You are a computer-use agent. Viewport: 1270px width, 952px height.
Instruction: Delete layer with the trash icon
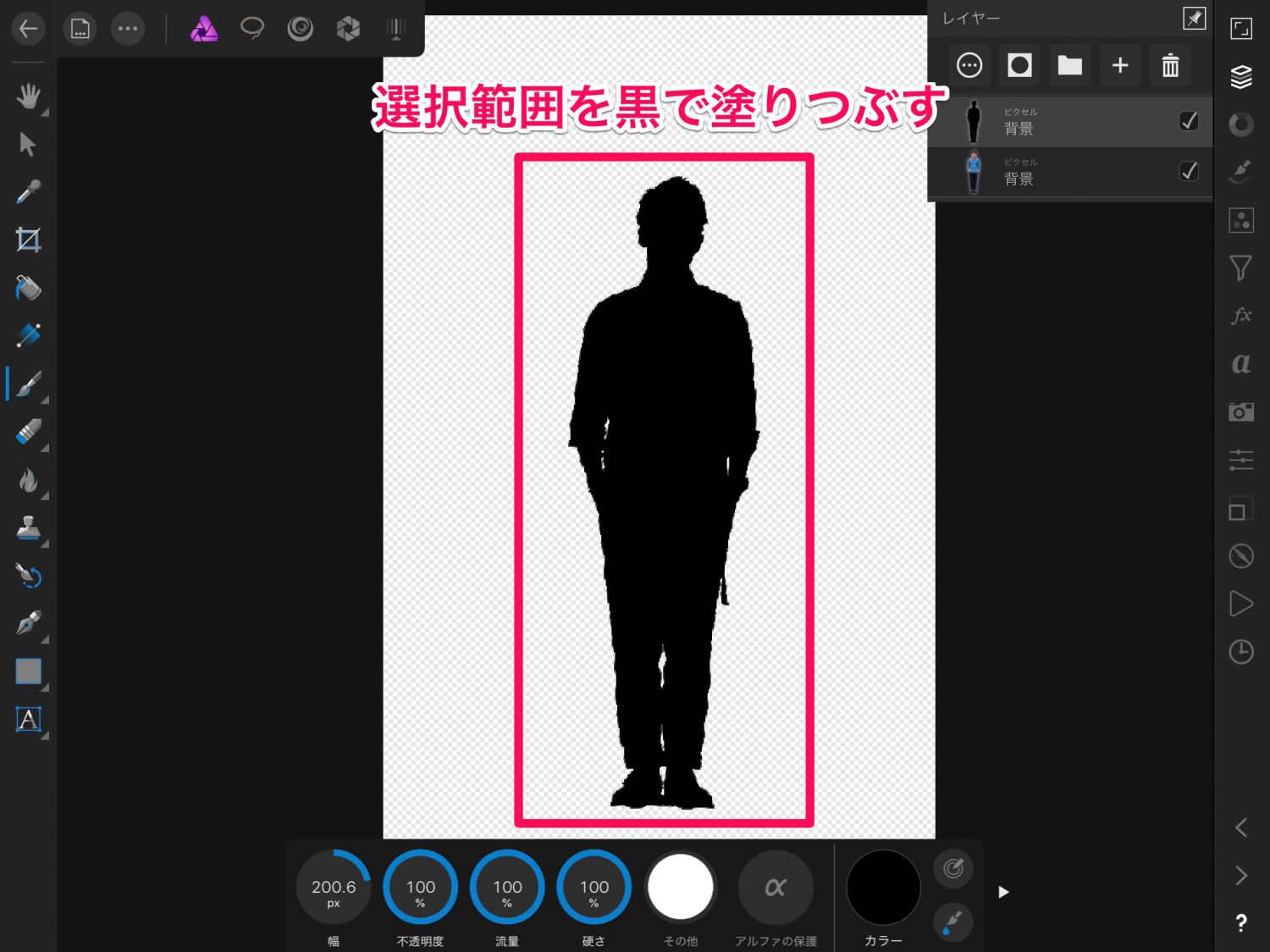(x=1170, y=65)
